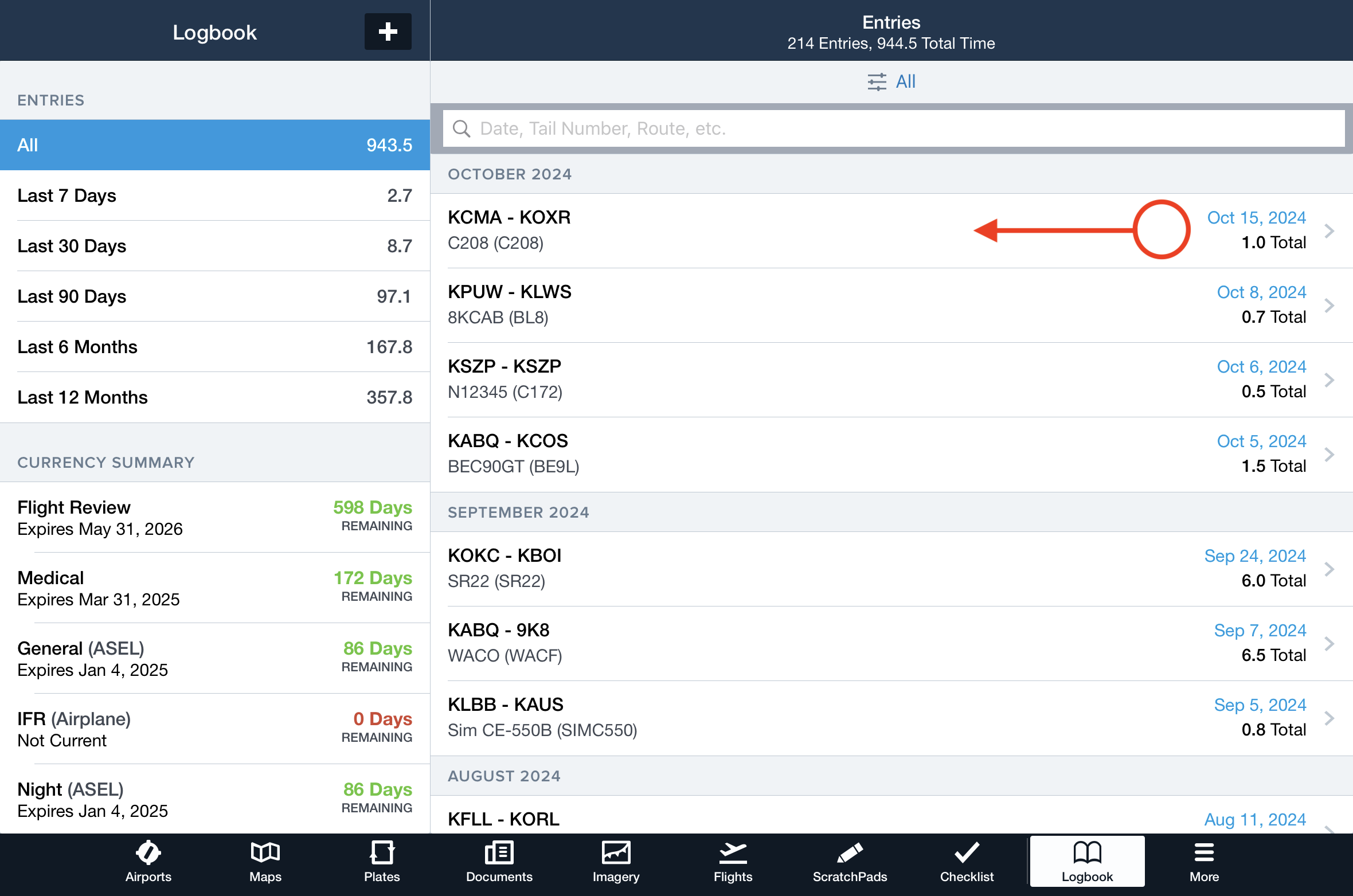The width and height of the screenshot is (1353, 896).
Task: Focus the entries search field
Action: [x=894, y=128]
